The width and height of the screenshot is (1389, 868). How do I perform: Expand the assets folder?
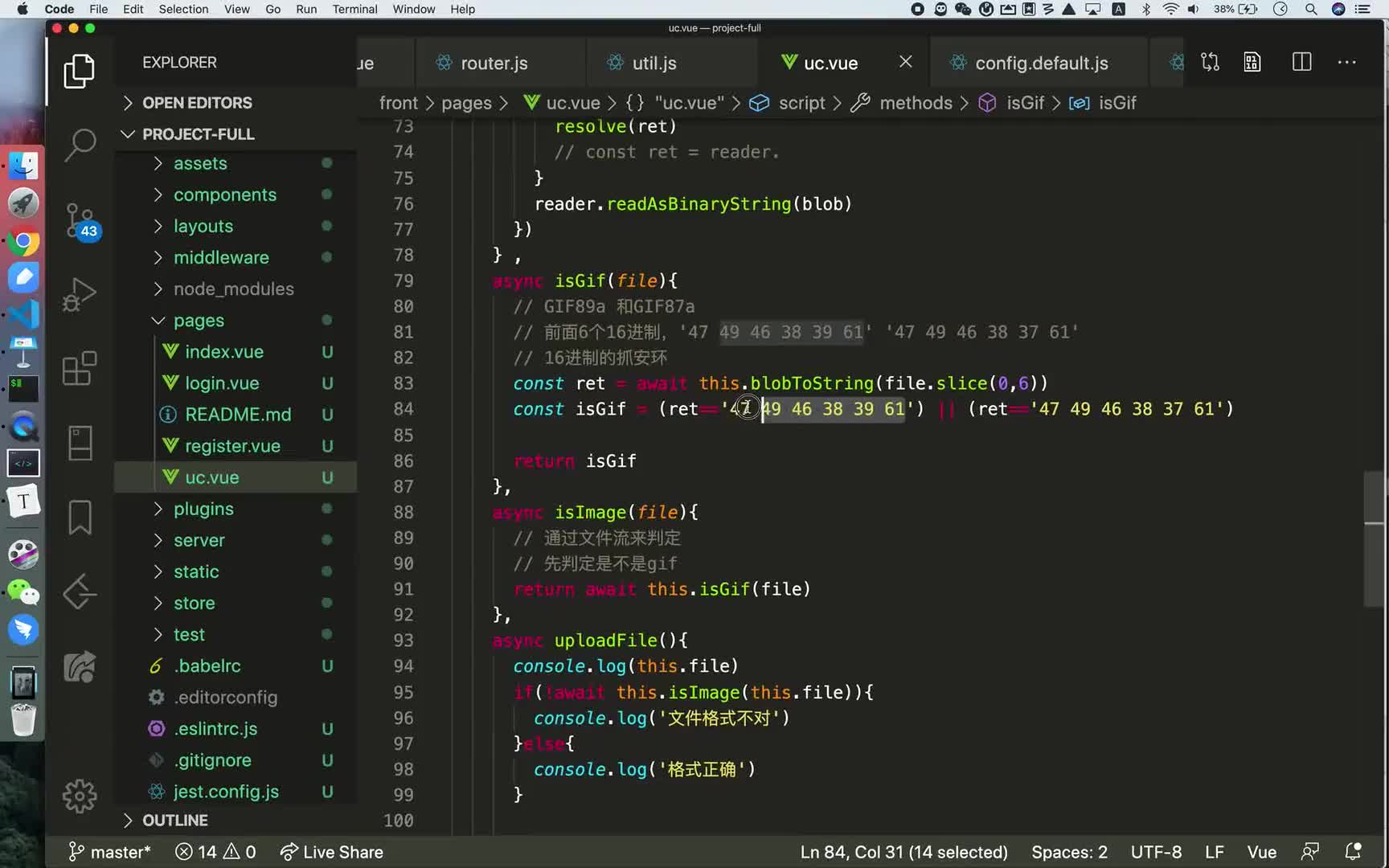point(200,163)
